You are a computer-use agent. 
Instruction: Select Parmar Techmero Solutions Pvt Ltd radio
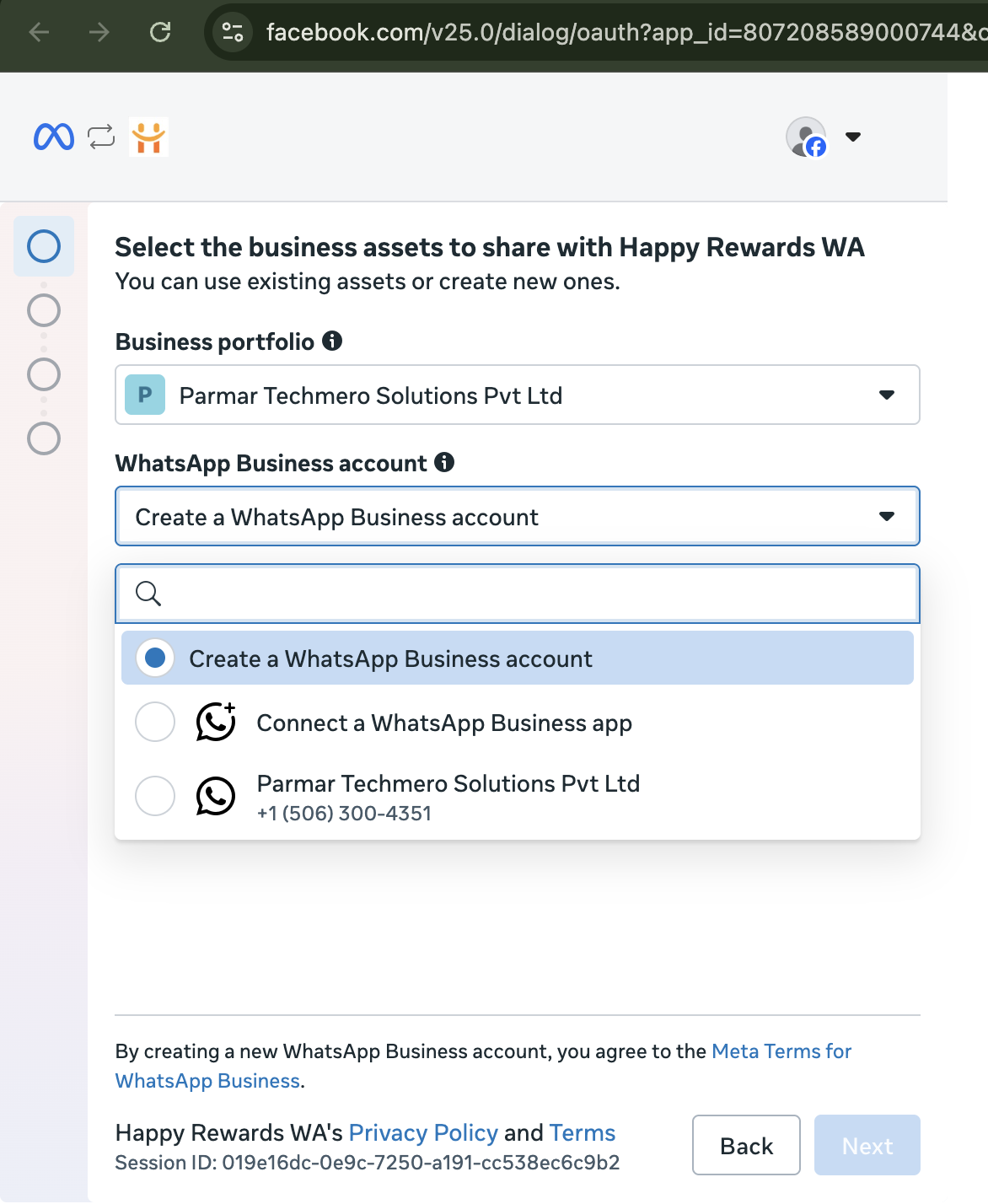(155, 796)
